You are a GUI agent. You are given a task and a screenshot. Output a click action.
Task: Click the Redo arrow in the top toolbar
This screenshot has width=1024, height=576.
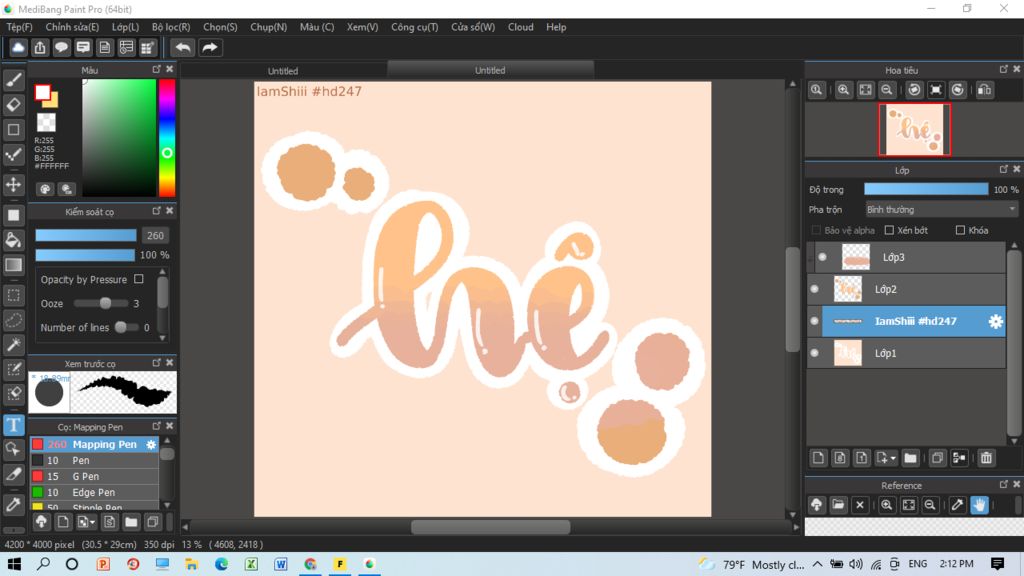click(210, 48)
